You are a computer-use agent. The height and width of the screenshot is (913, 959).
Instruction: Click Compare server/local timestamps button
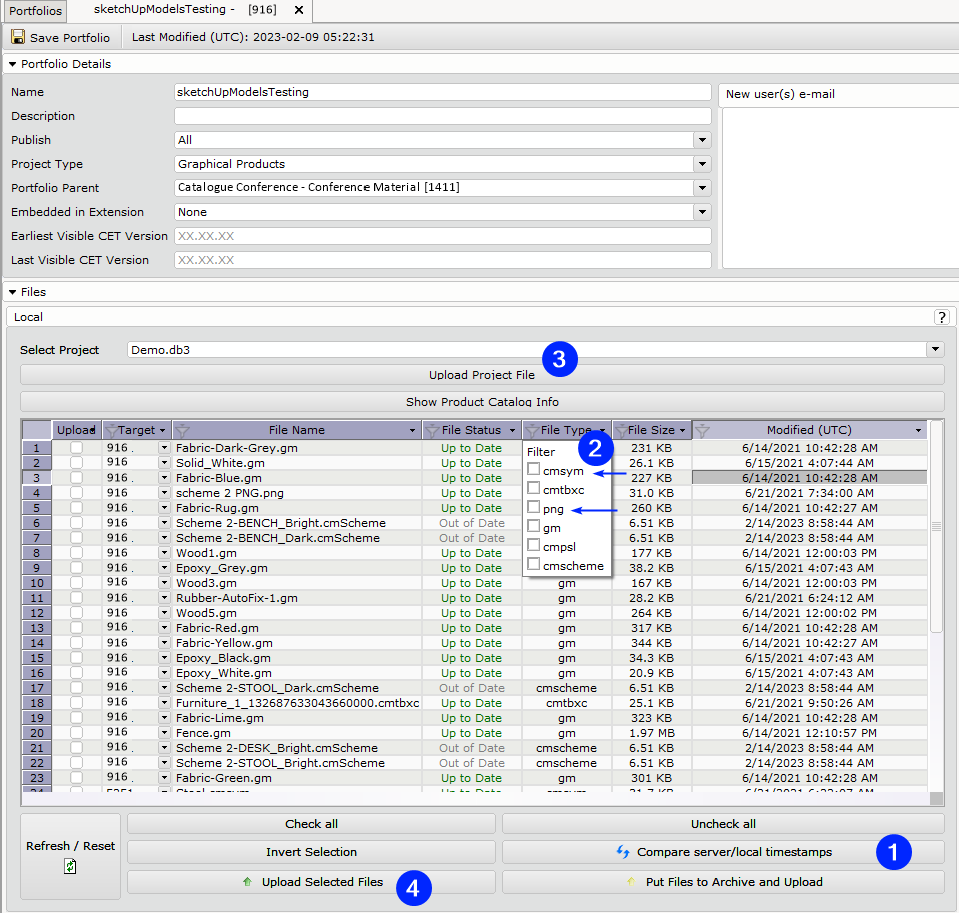point(723,852)
